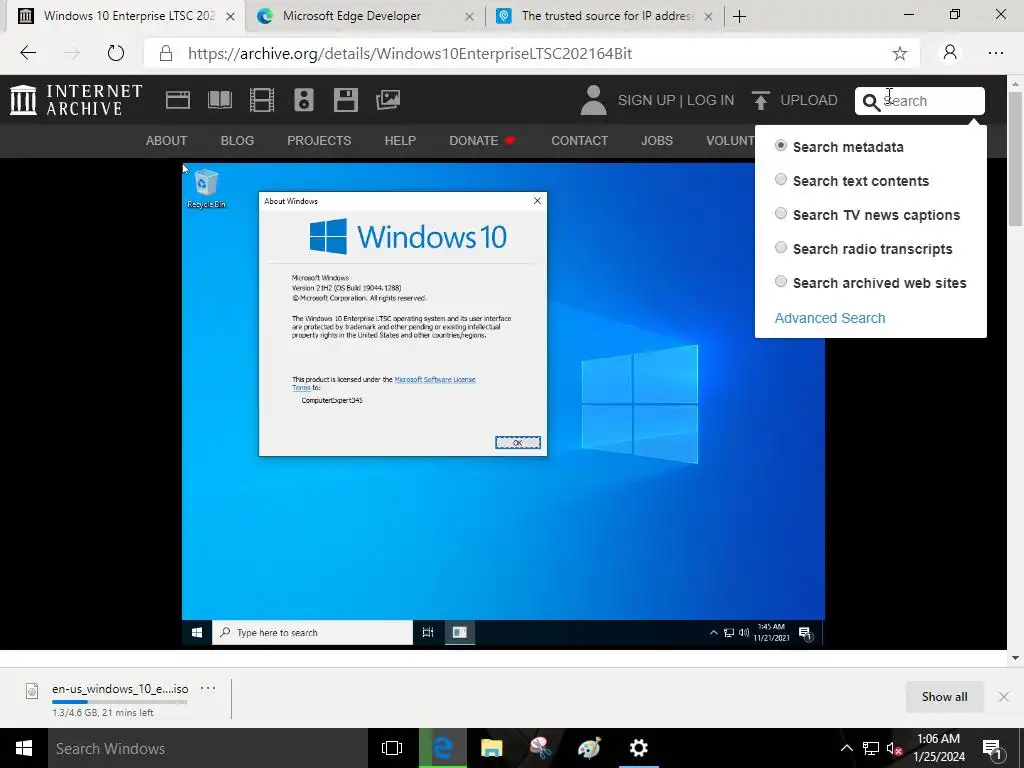Click the SIGN UP link
The width and height of the screenshot is (1024, 768).
click(x=647, y=101)
